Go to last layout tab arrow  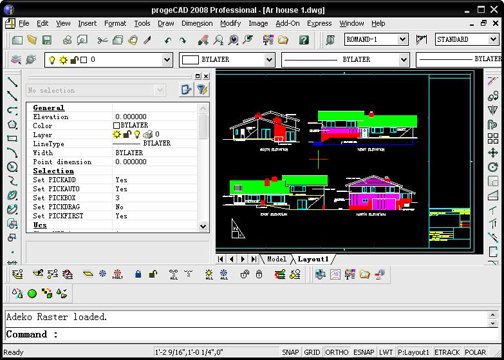click(254, 259)
